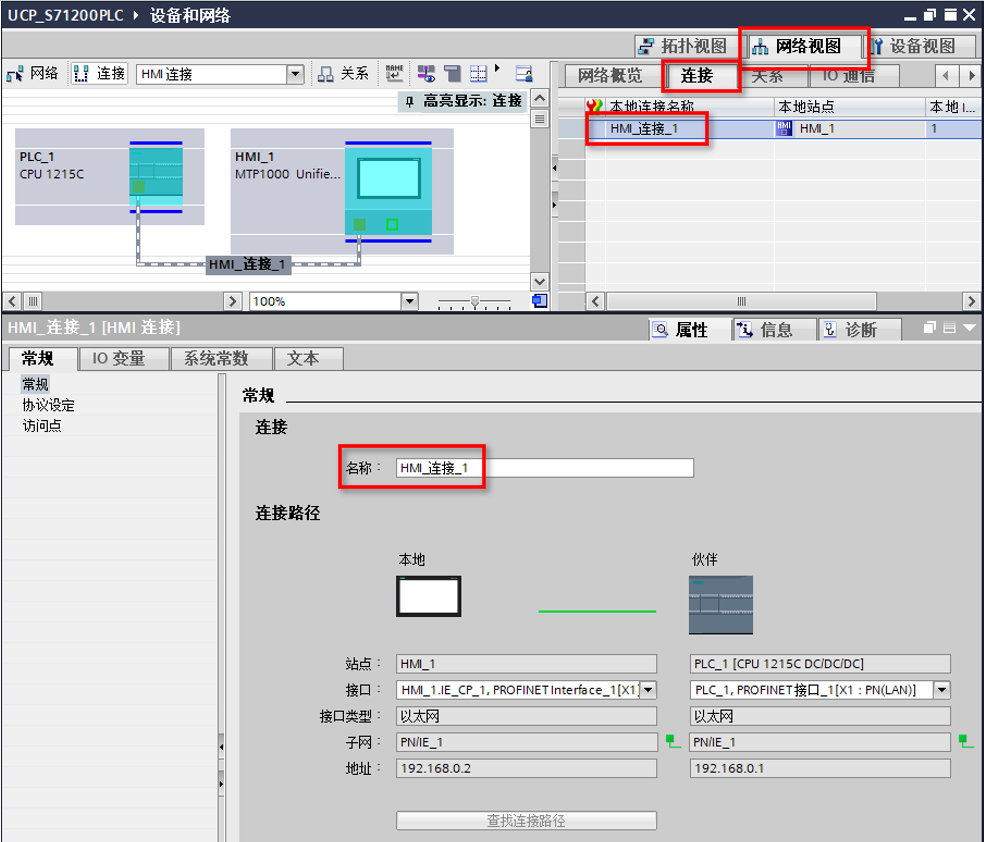The width and height of the screenshot is (984, 842).
Task: Open the Topology view (拓扑视图) tab
Action: coord(683,46)
